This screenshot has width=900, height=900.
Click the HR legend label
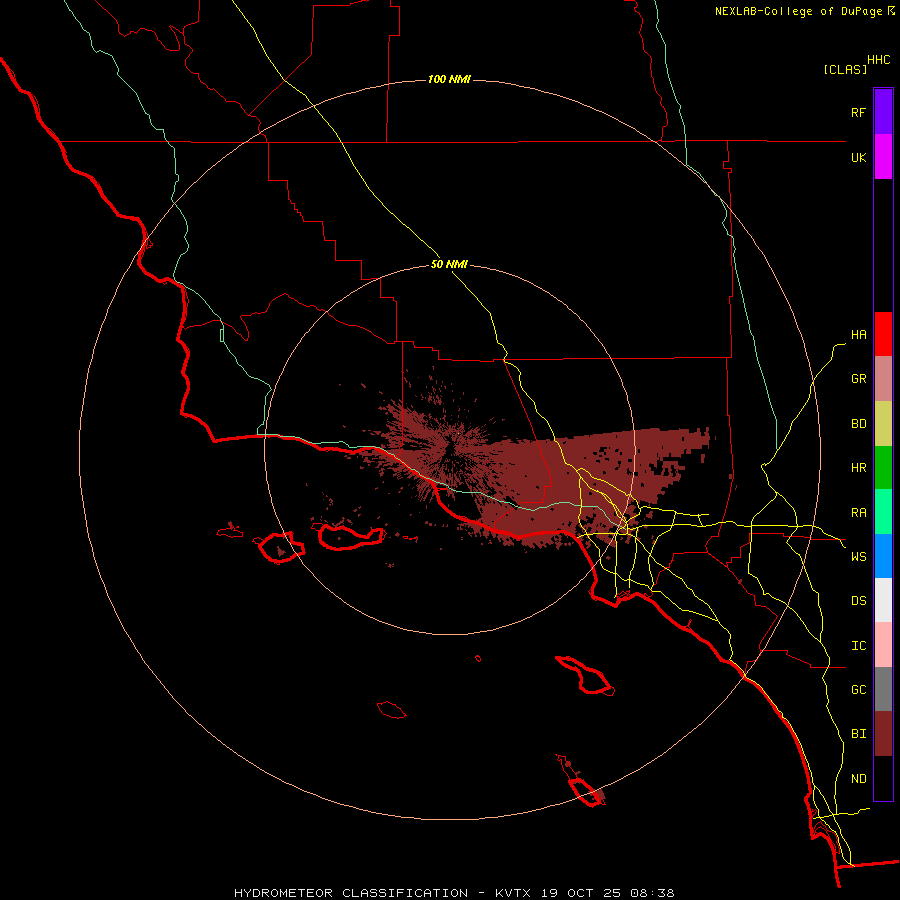tap(858, 468)
